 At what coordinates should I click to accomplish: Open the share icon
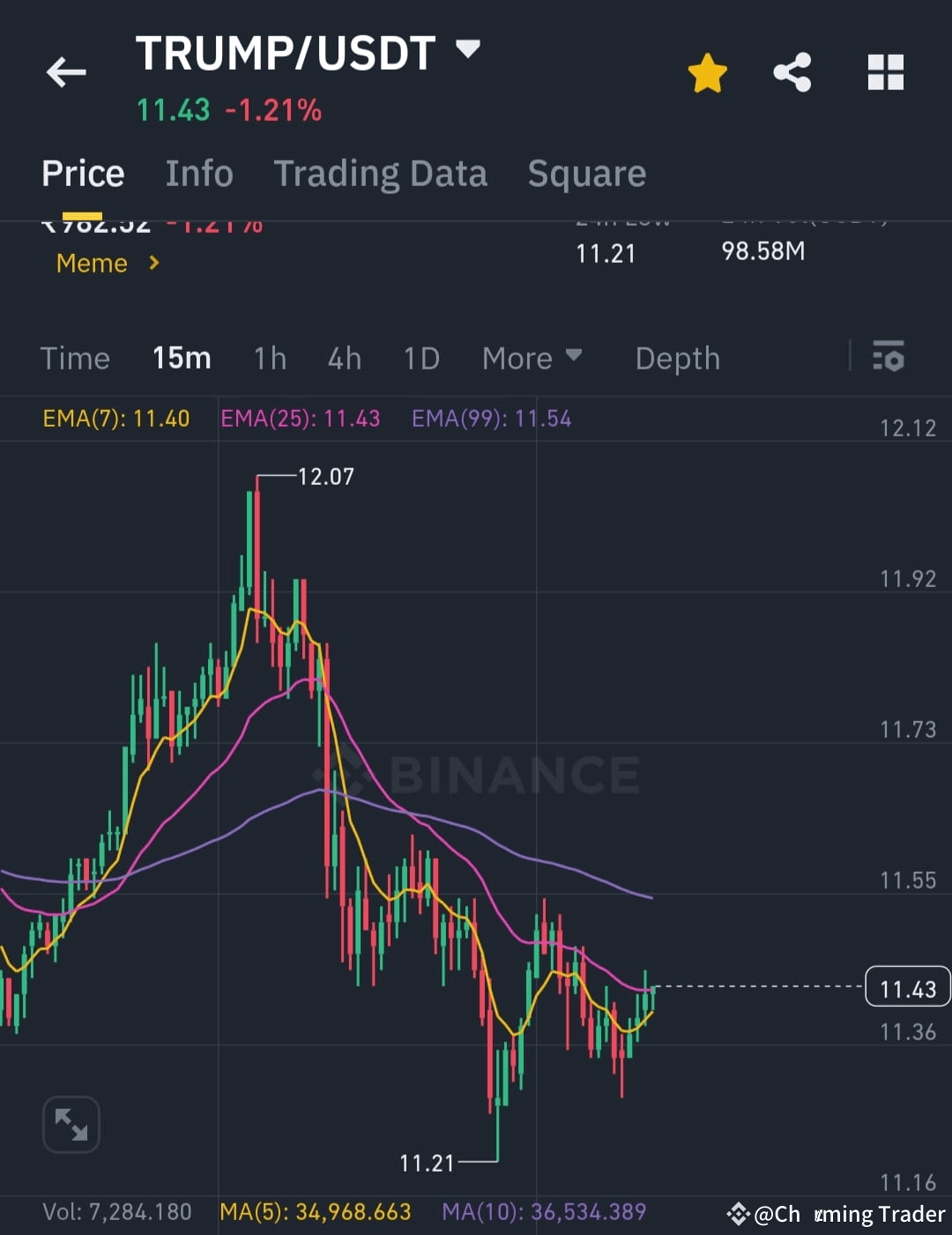[792, 72]
